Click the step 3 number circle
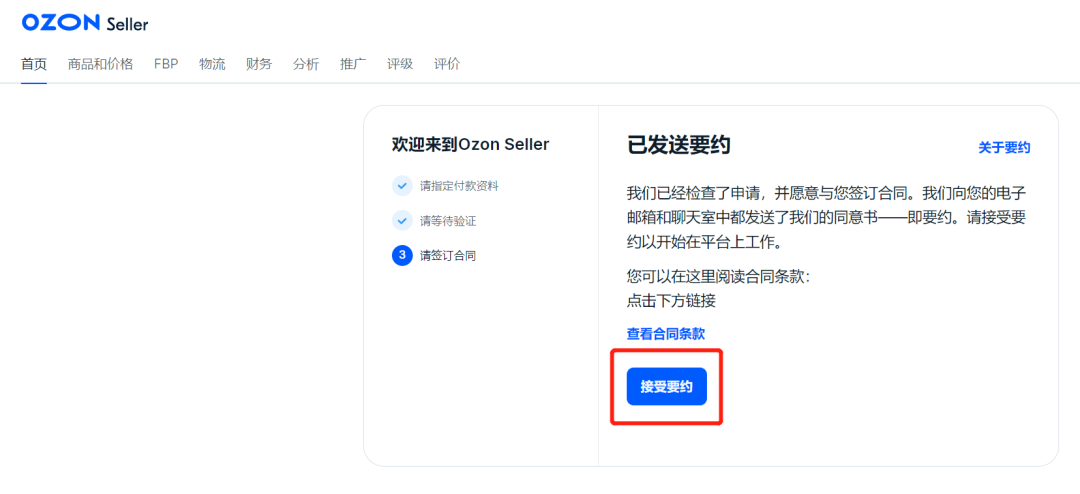The width and height of the screenshot is (1080, 494). [x=402, y=255]
